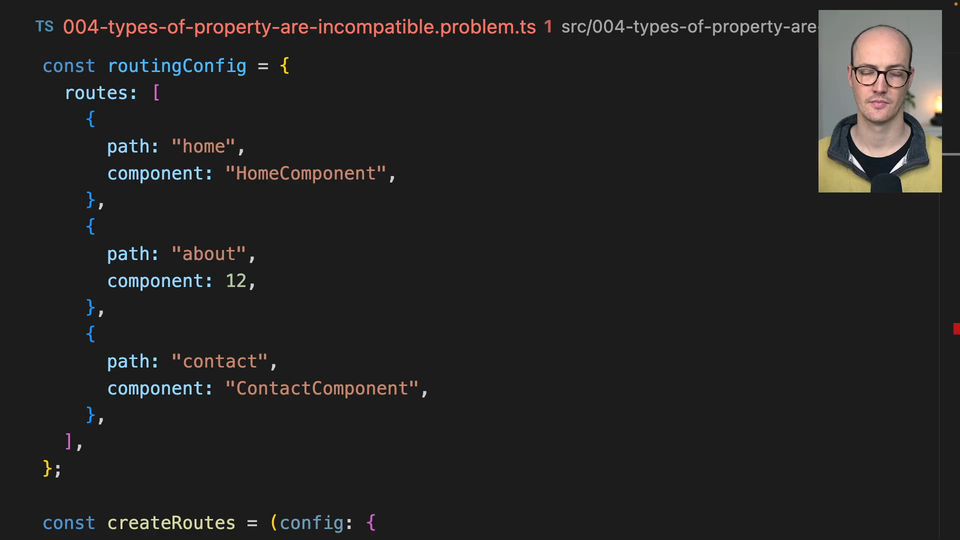Click the "contact" path string
Screen dimensions: 960x540
point(219,361)
